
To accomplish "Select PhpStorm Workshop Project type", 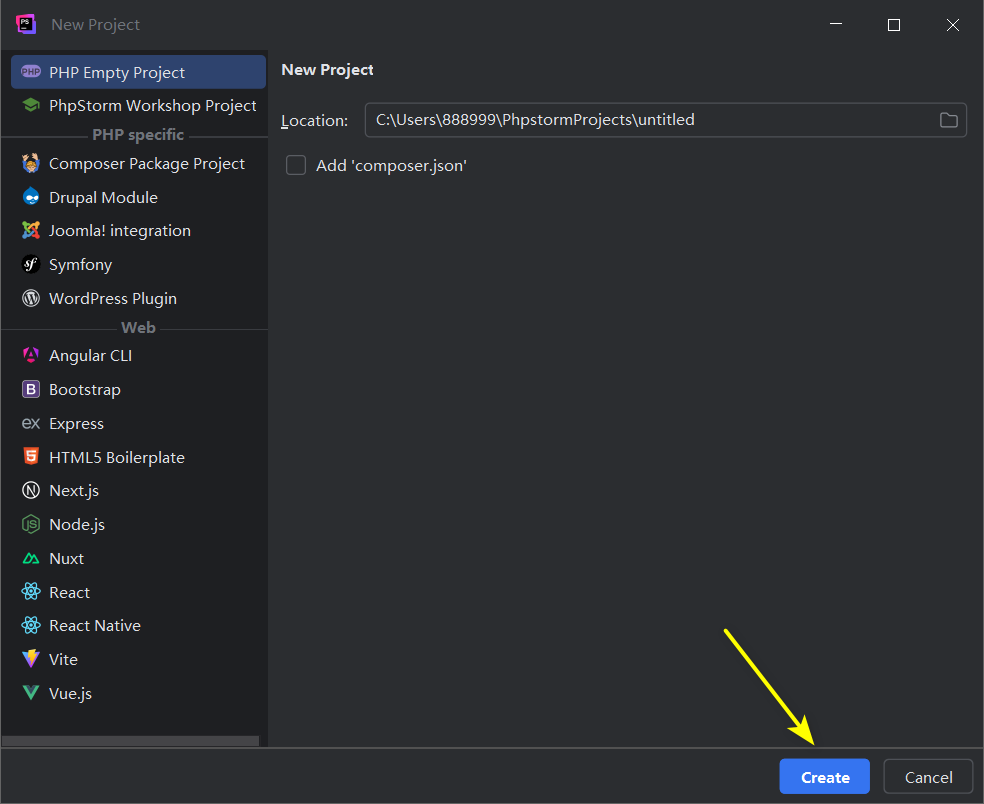I will [138, 105].
